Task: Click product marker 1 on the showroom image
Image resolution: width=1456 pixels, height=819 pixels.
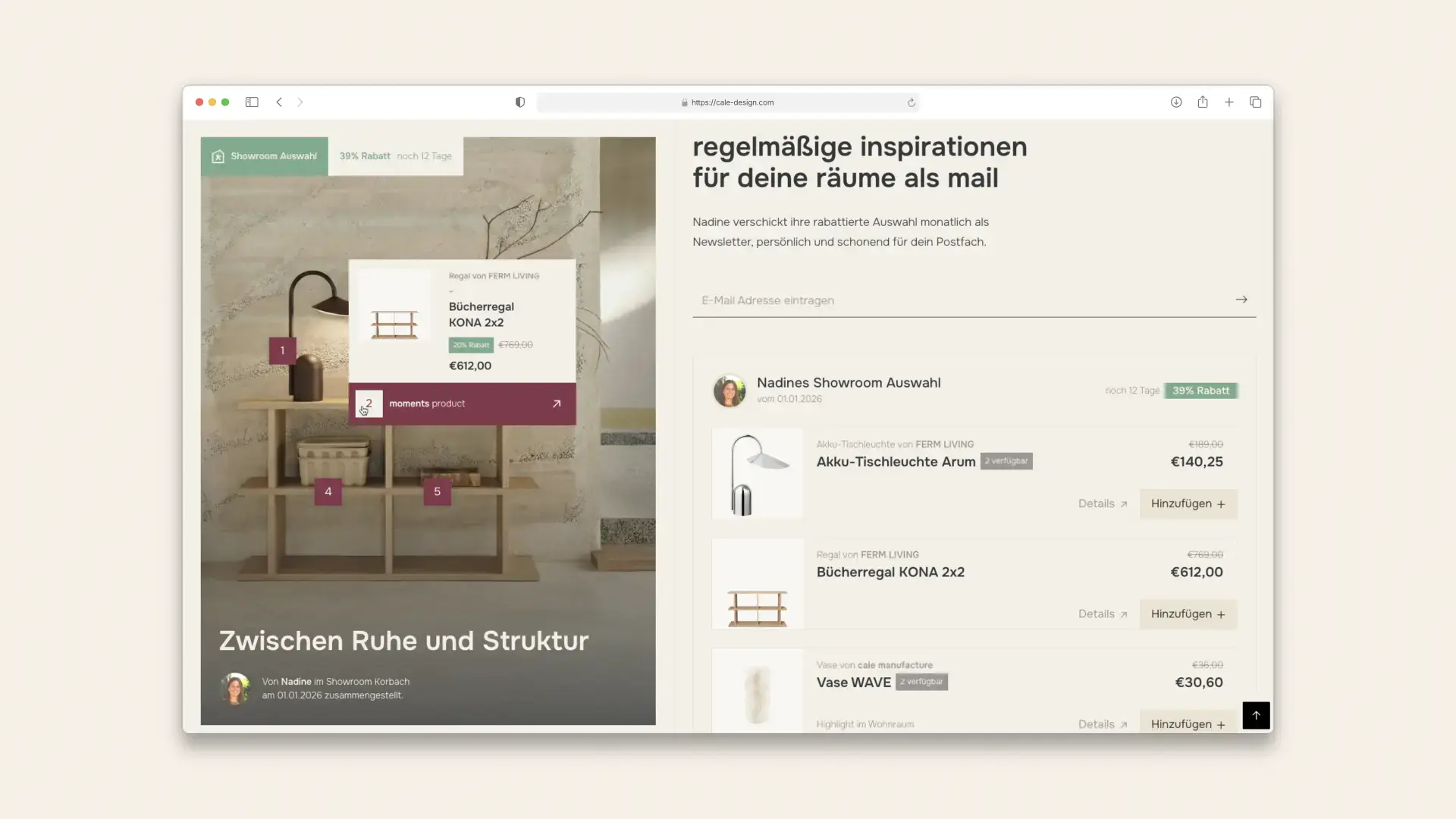Action: pyautogui.click(x=283, y=350)
